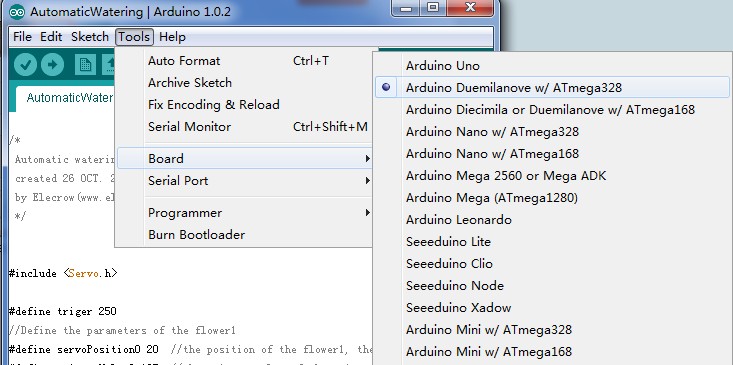Select Arduino Duemilanove w/ ATmega328 board
Image resolution: width=733 pixels, height=365 pixels.
tap(552, 88)
